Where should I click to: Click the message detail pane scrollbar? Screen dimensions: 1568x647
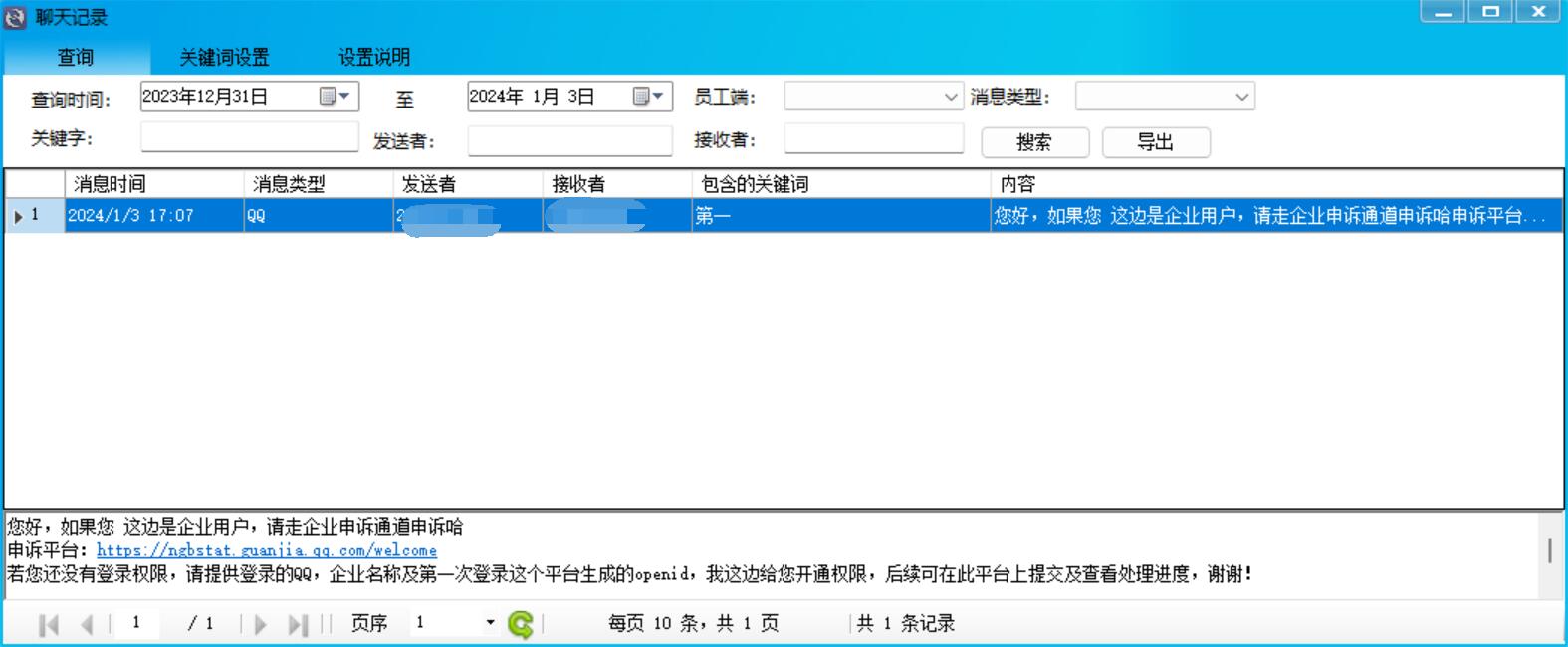[x=1549, y=550]
